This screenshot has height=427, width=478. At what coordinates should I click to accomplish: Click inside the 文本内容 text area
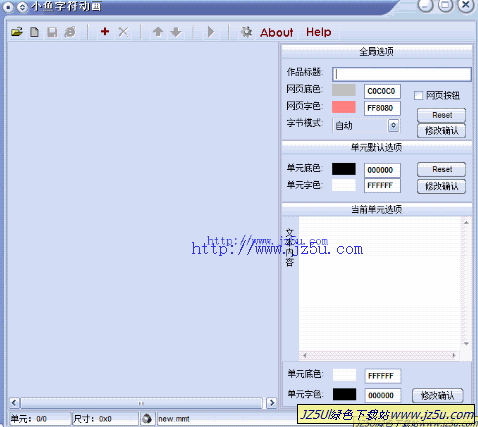coord(379,283)
